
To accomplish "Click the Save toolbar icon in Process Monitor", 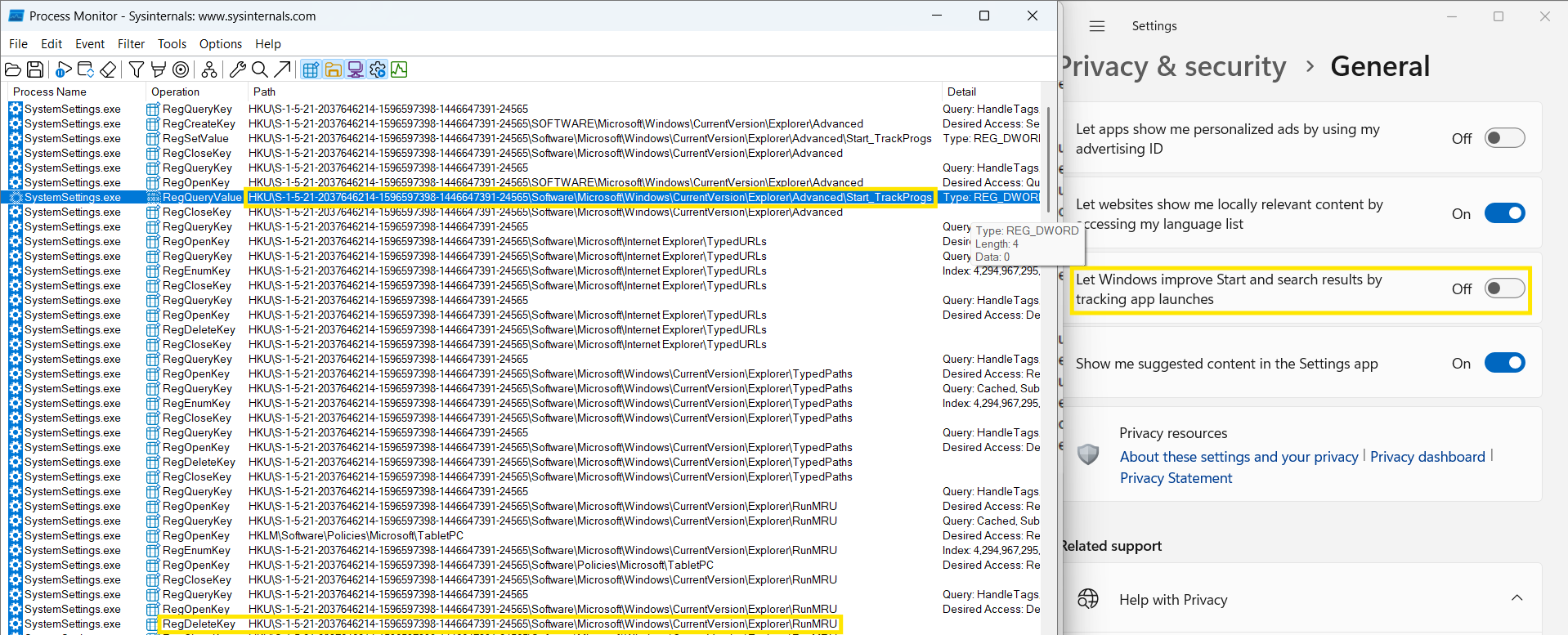I will (x=35, y=69).
